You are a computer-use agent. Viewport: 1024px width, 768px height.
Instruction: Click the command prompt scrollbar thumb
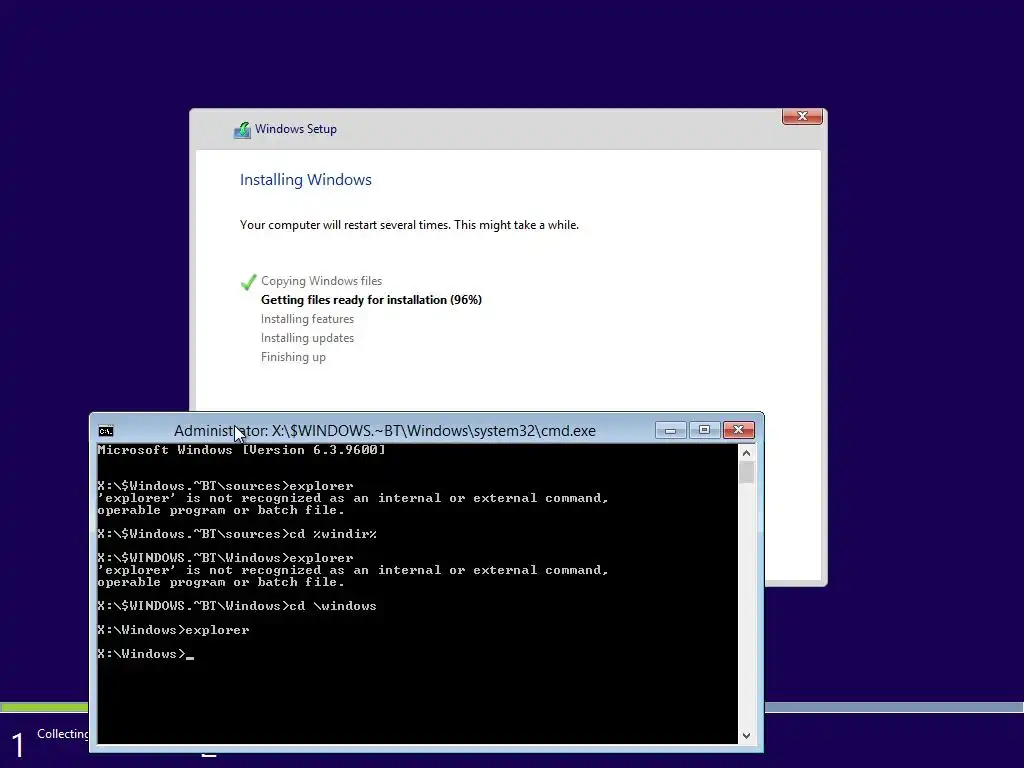746,472
